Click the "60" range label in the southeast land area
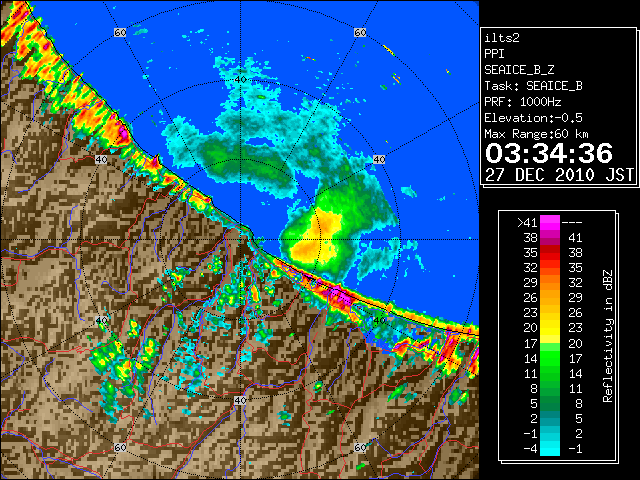The width and height of the screenshot is (640, 480). click(360, 447)
